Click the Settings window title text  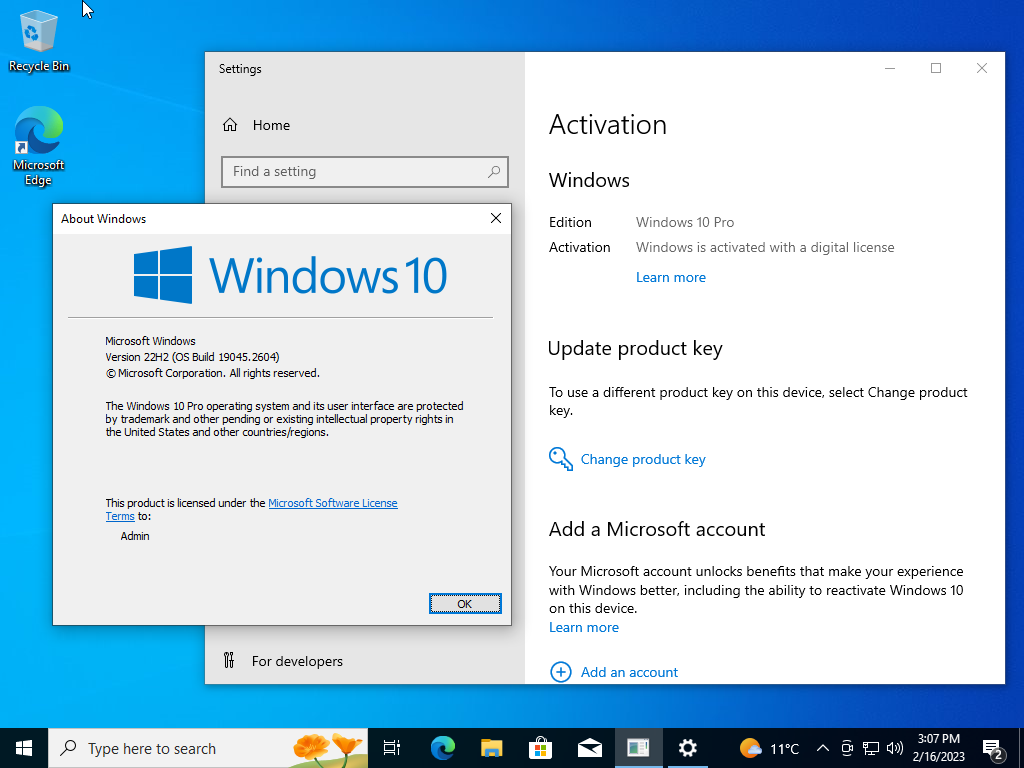(240, 69)
